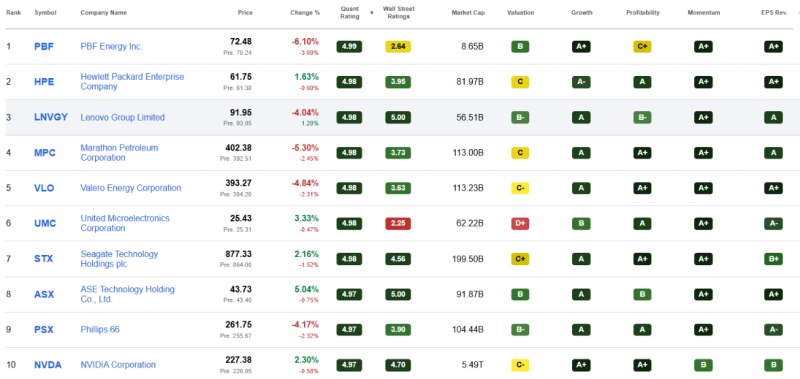Sort by the EPS Rev. column header
This screenshot has height=379, width=800.
[773, 13]
